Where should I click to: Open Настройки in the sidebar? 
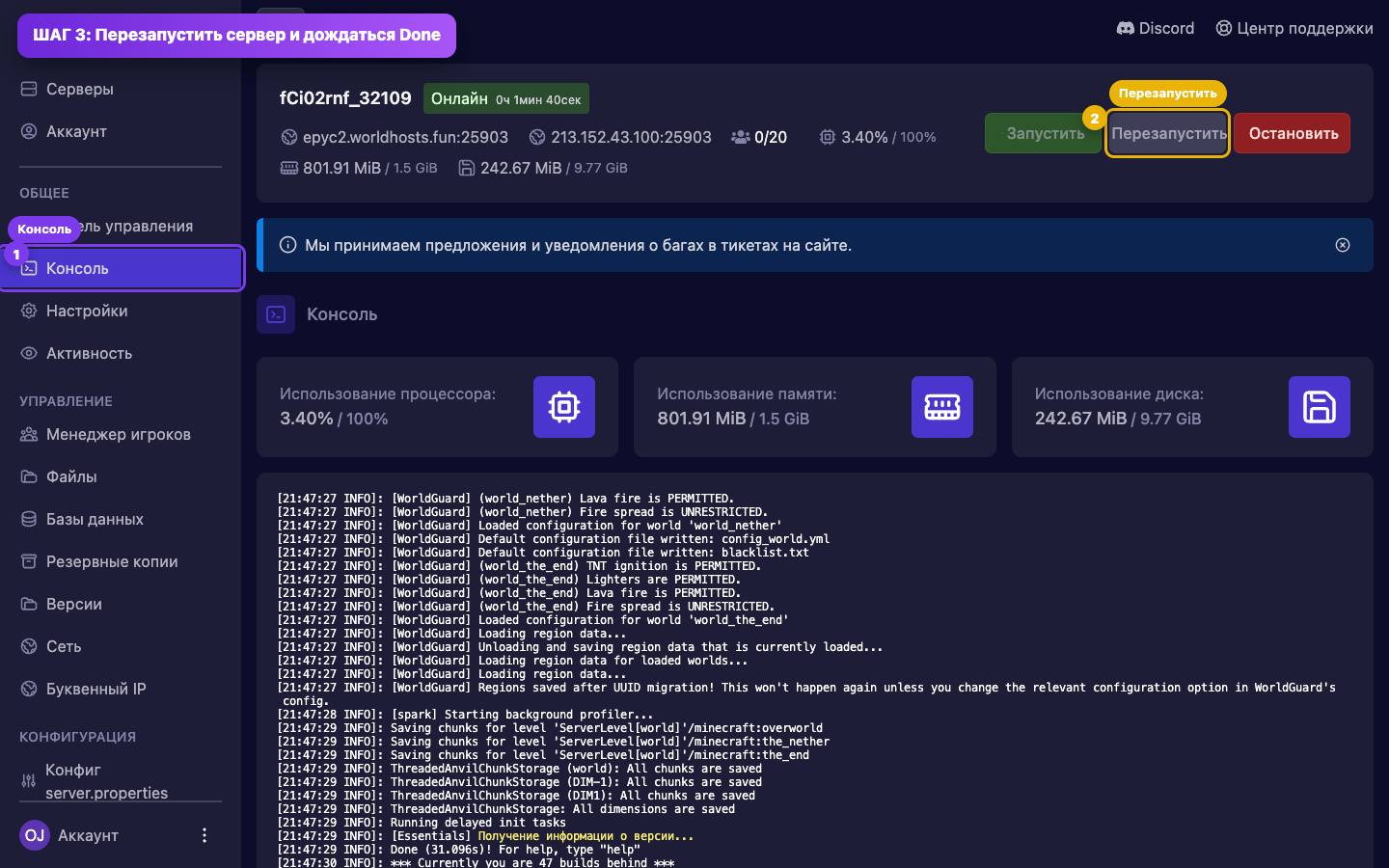(121, 311)
